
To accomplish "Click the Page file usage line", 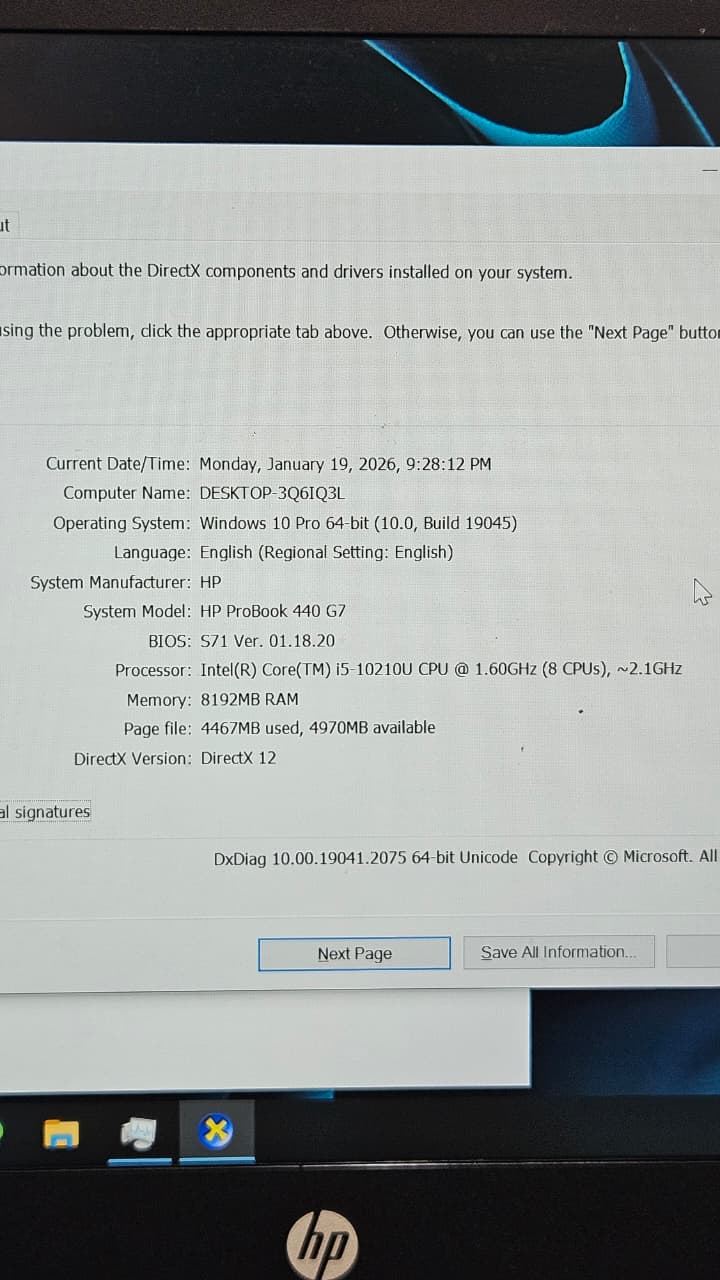I will (x=317, y=728).
